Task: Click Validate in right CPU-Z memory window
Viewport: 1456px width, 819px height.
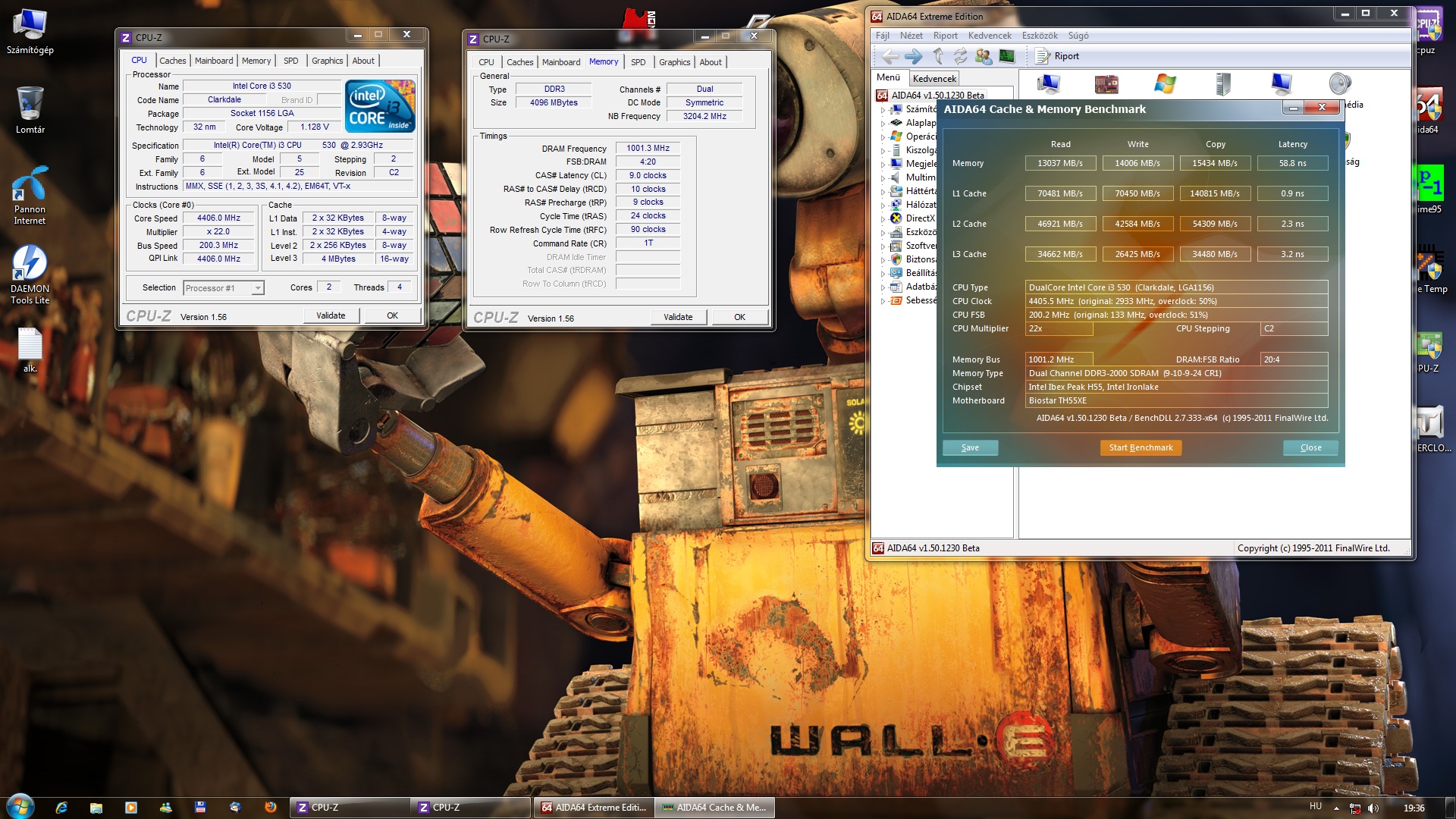Action: coord(678,318)
